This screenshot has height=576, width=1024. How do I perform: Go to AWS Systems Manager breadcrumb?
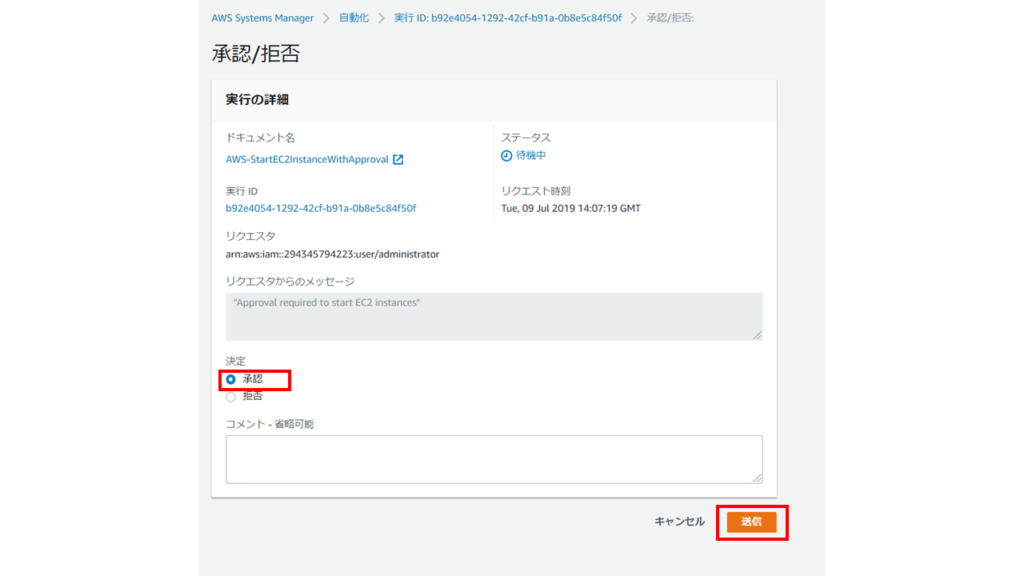[262, 18]
